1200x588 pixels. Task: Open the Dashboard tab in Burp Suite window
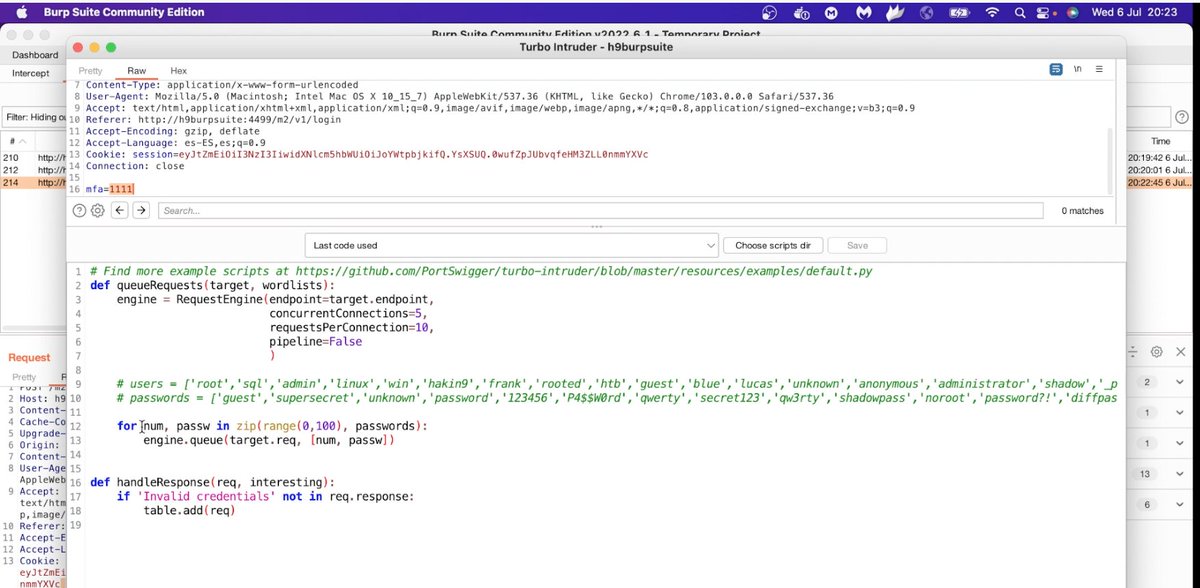[35, 55]
